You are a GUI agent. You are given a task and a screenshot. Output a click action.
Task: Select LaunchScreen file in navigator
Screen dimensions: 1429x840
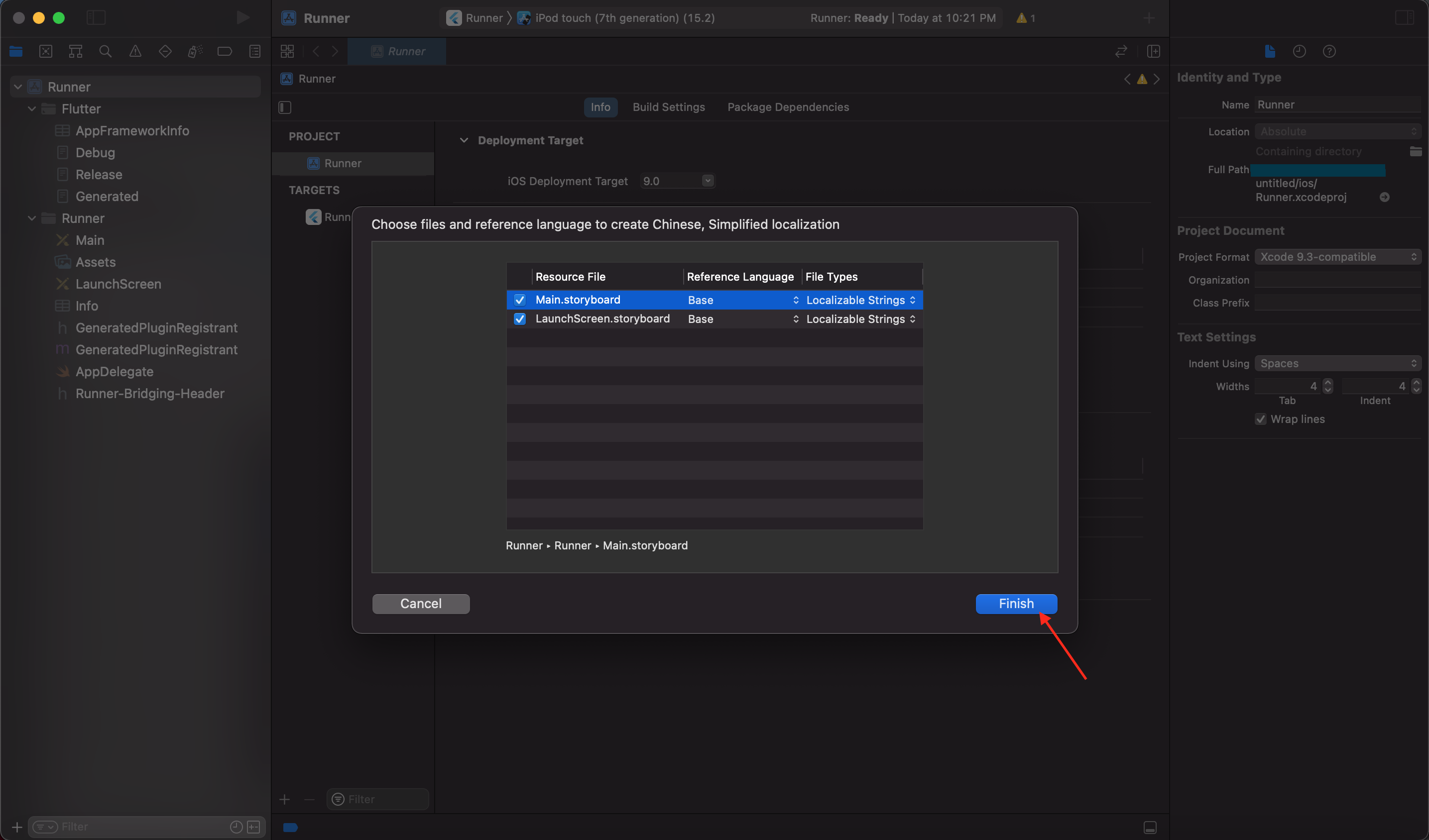point(118,284)
